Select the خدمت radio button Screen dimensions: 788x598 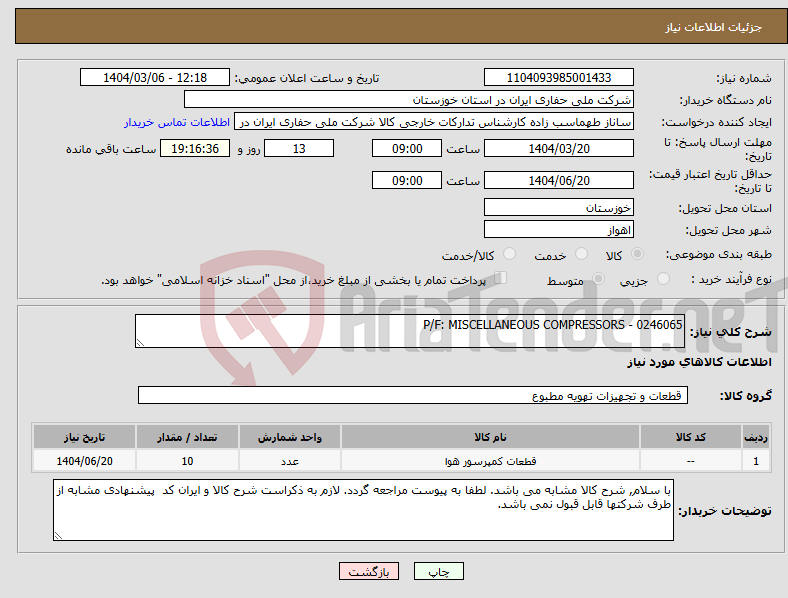click(581, 254)
